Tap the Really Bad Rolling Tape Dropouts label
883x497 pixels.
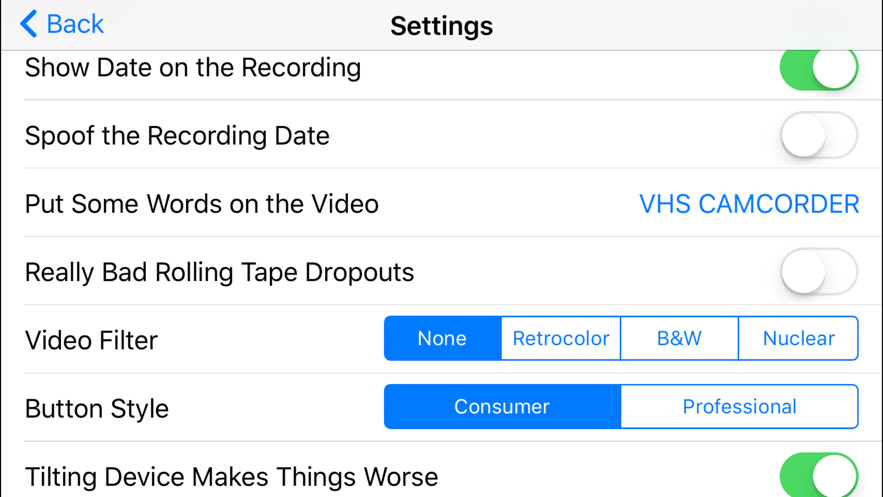point(219,272)
